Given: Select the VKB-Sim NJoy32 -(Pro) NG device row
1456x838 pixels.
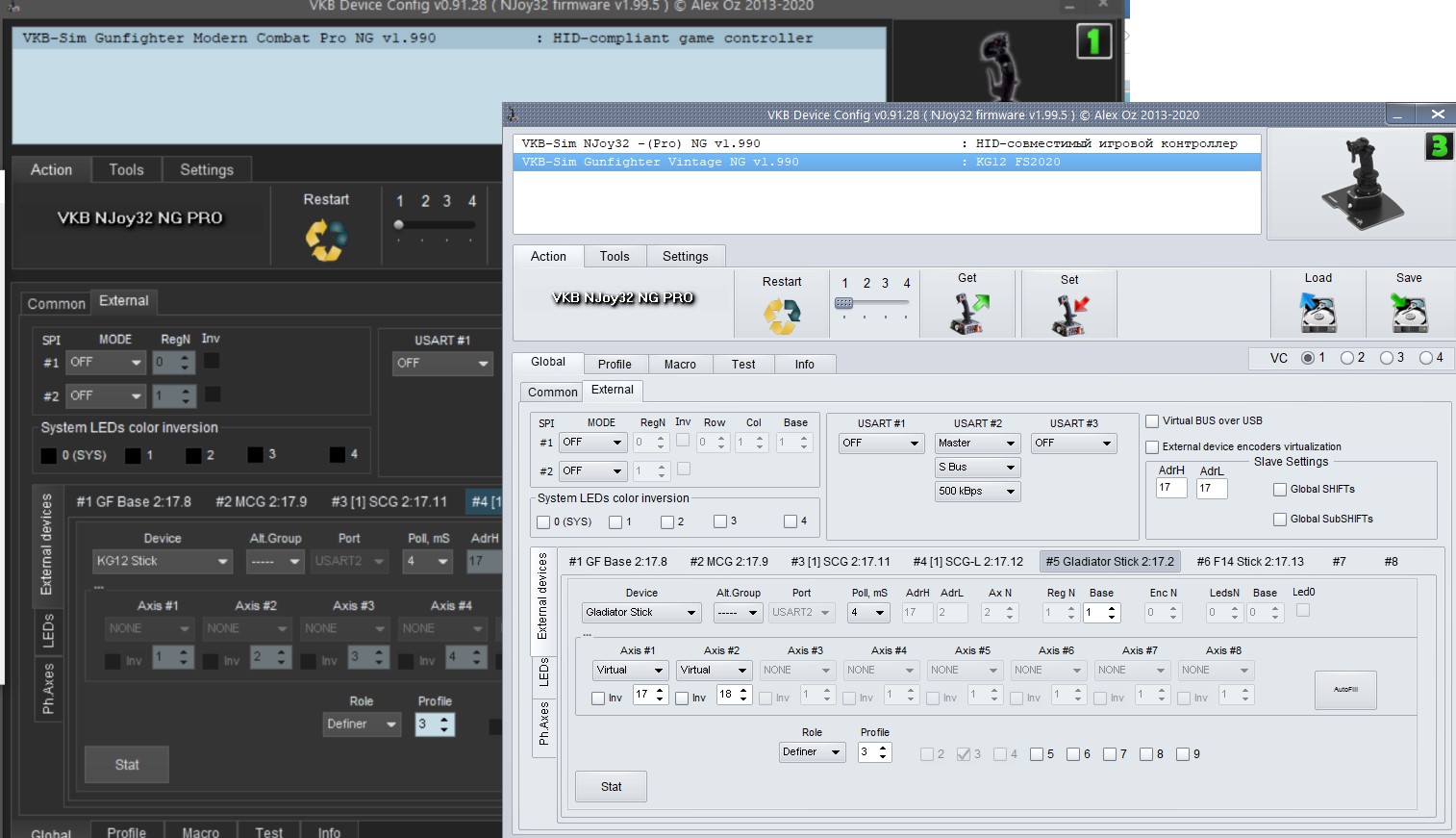Looking at the screenshot, I should coord(887,144).
